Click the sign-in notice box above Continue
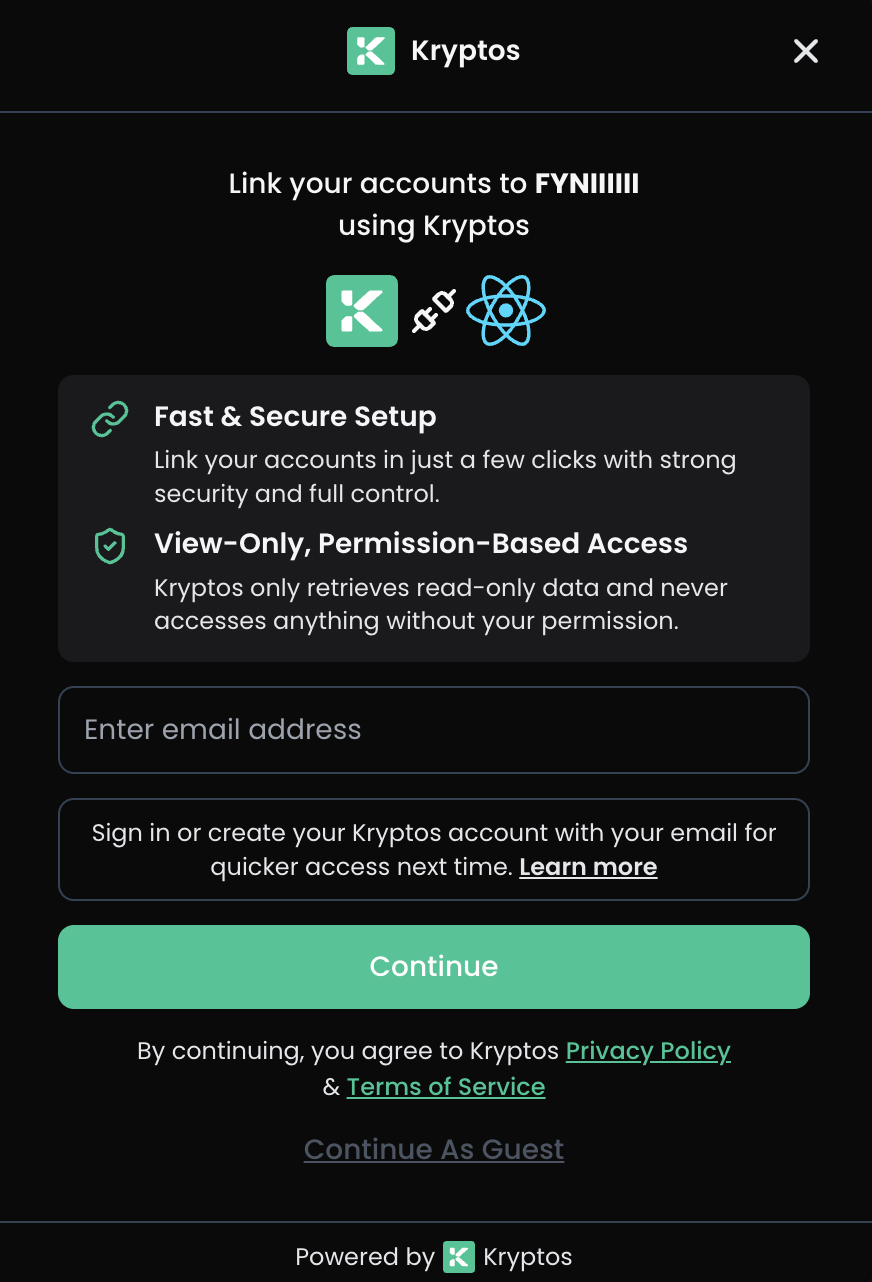The image size is (872, 1282). click(x=433, y=849)
